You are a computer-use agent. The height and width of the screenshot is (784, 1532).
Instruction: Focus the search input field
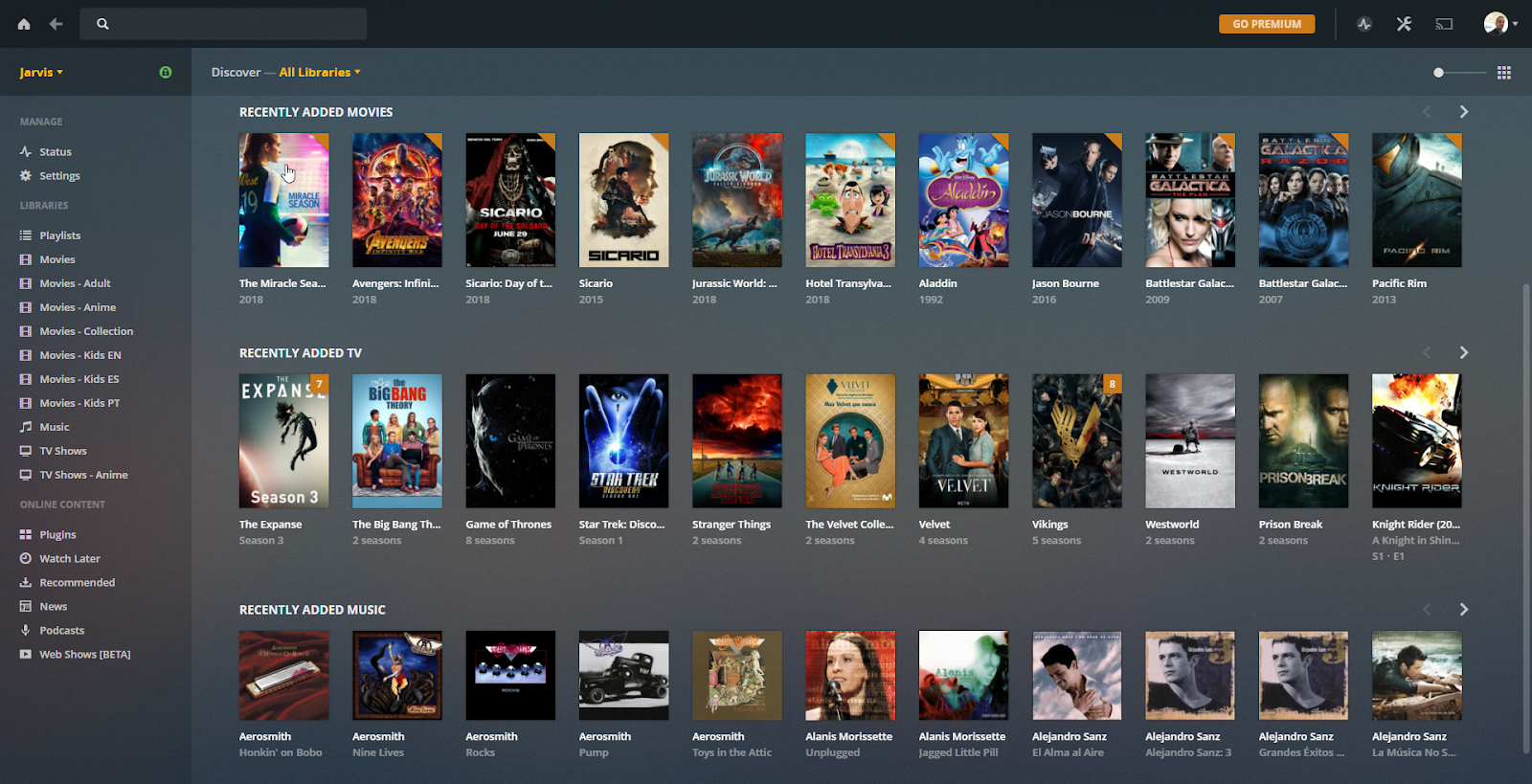223,24
